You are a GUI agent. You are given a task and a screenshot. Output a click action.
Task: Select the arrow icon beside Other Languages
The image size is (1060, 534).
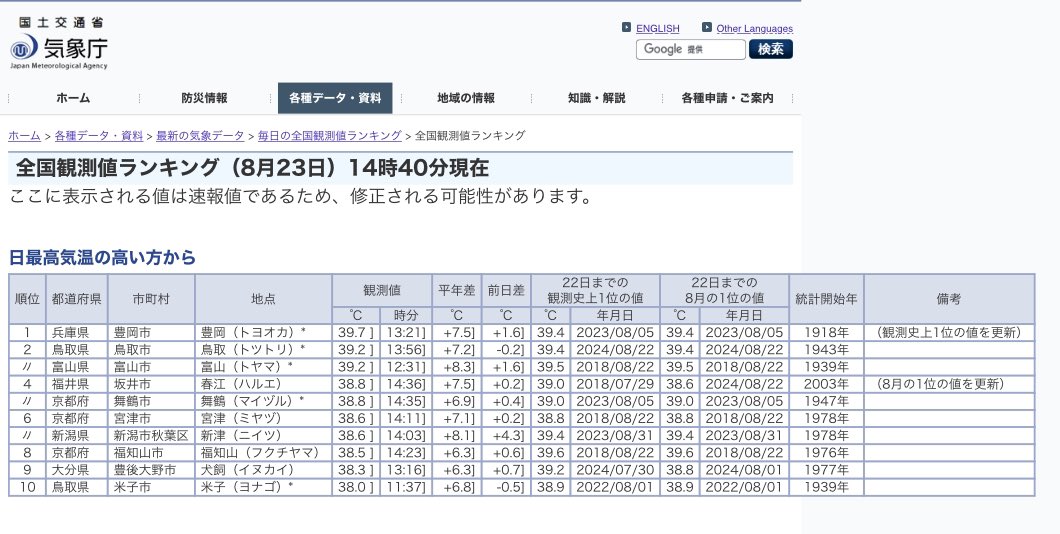coord(706,27)
